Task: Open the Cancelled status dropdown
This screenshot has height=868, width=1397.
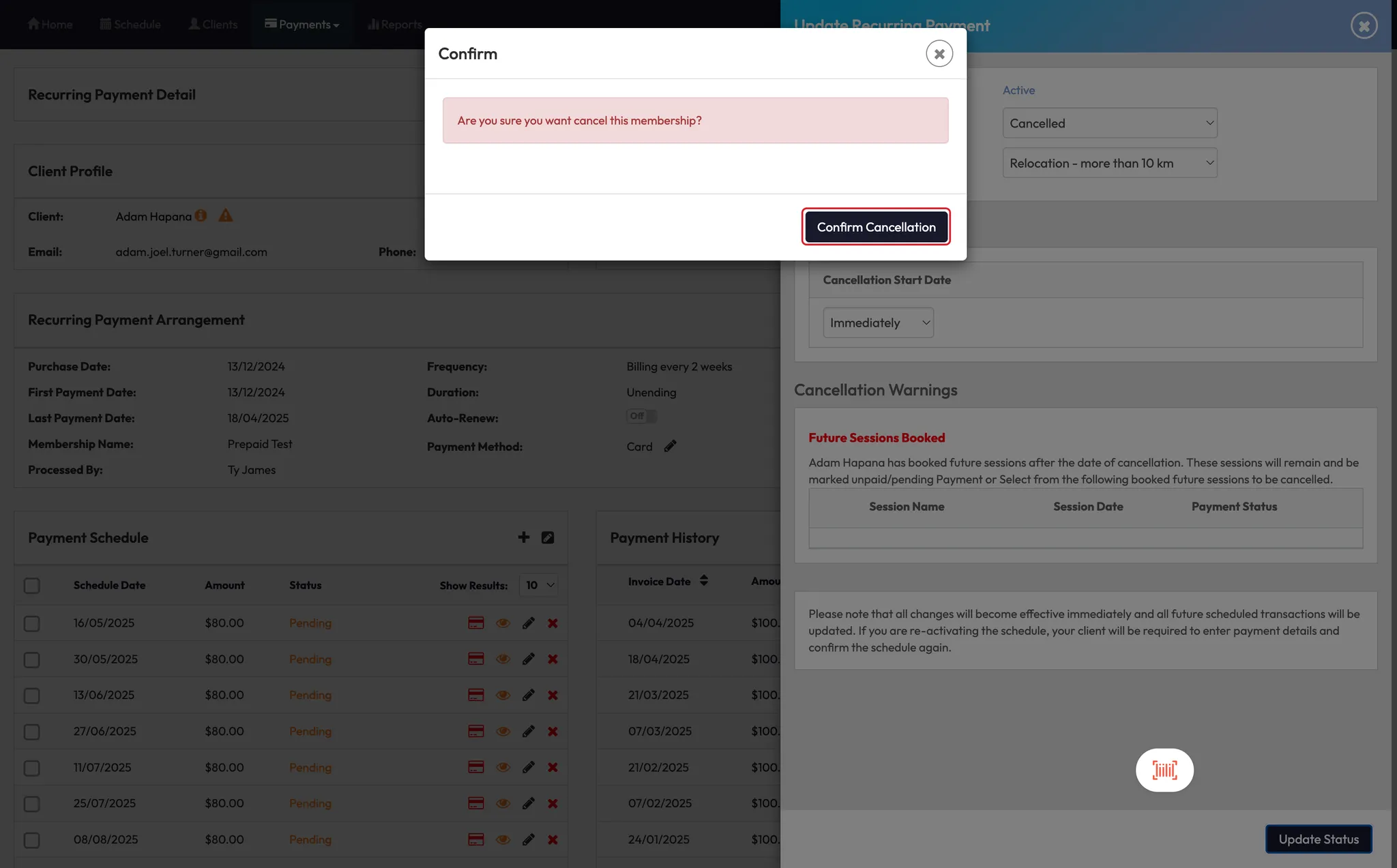Action: [1110, 123]
